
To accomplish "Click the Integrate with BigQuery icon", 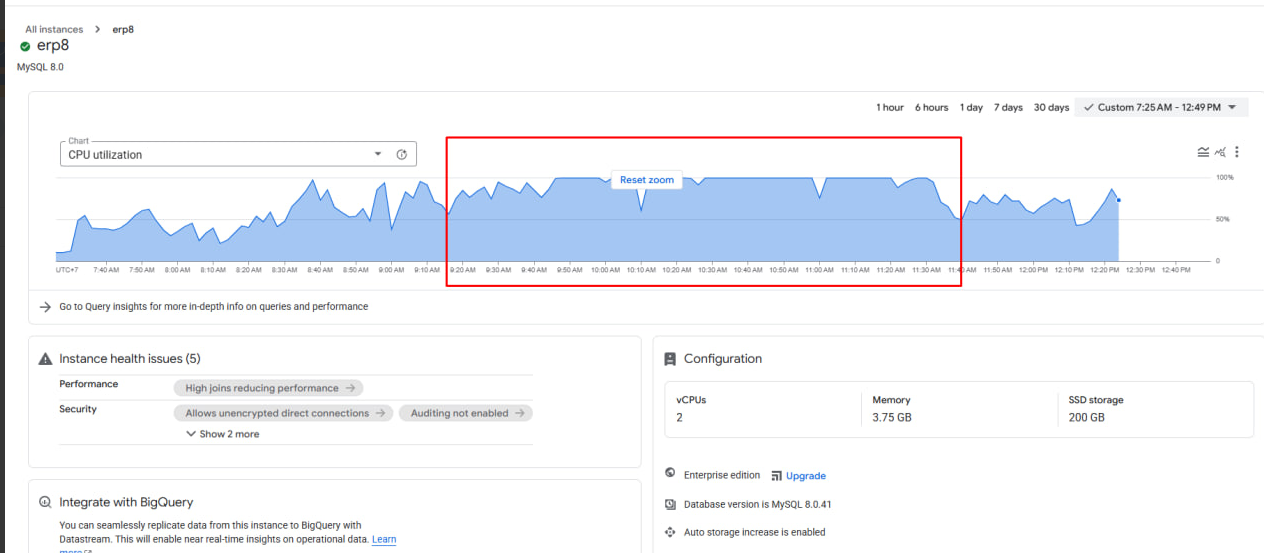I will pyautogui.click(x=45, y=502).
